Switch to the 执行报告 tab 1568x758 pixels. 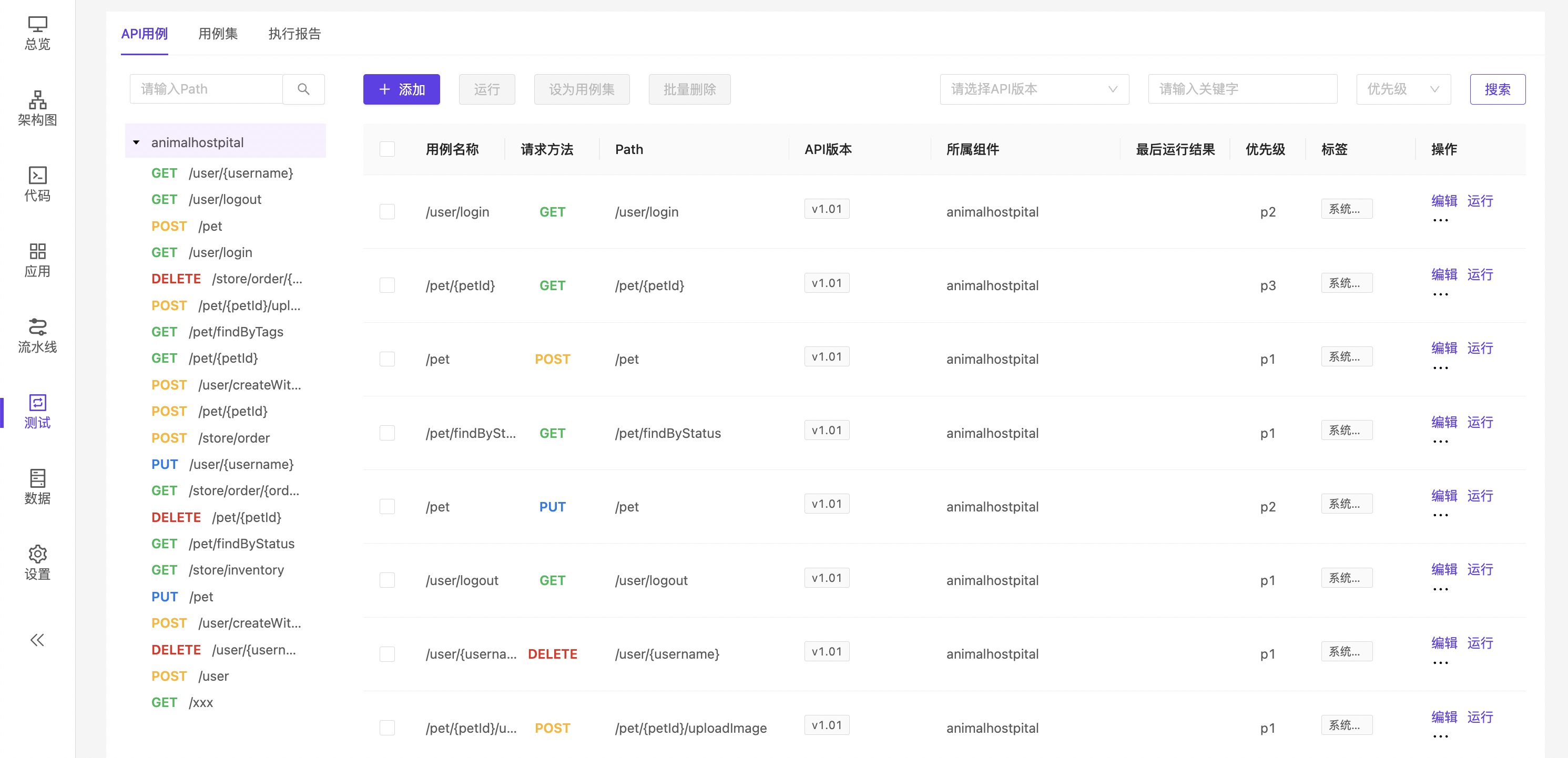pyautogui.click(x=294, y=34)
